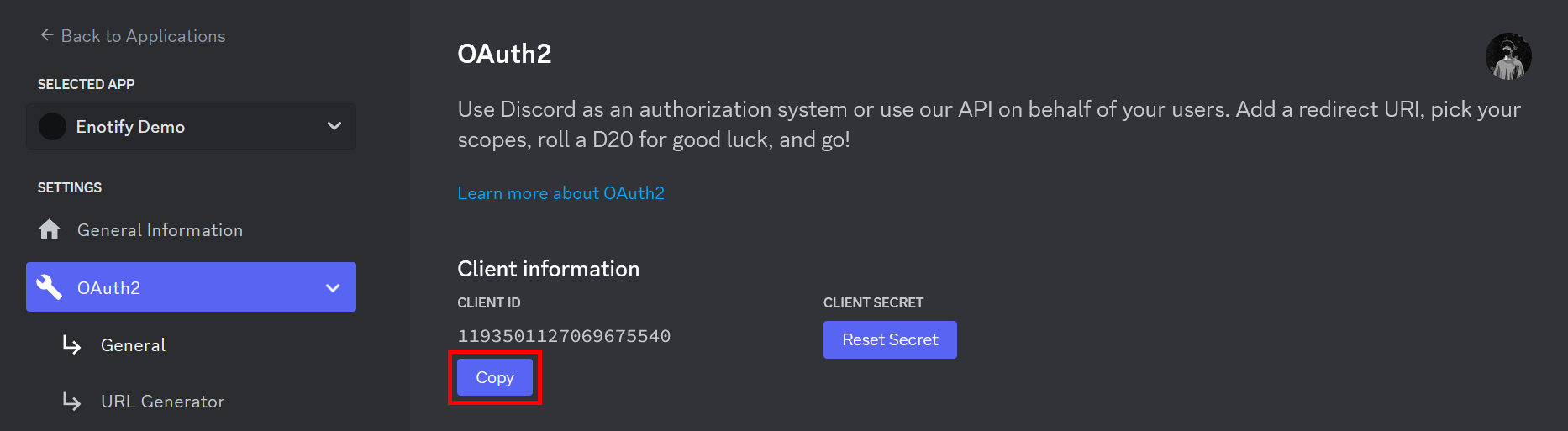The width and height of the screenshot is (1568, 431).
Task: Open the user profile avatar
Action: pyautogui.click(x=1507, y=56)
